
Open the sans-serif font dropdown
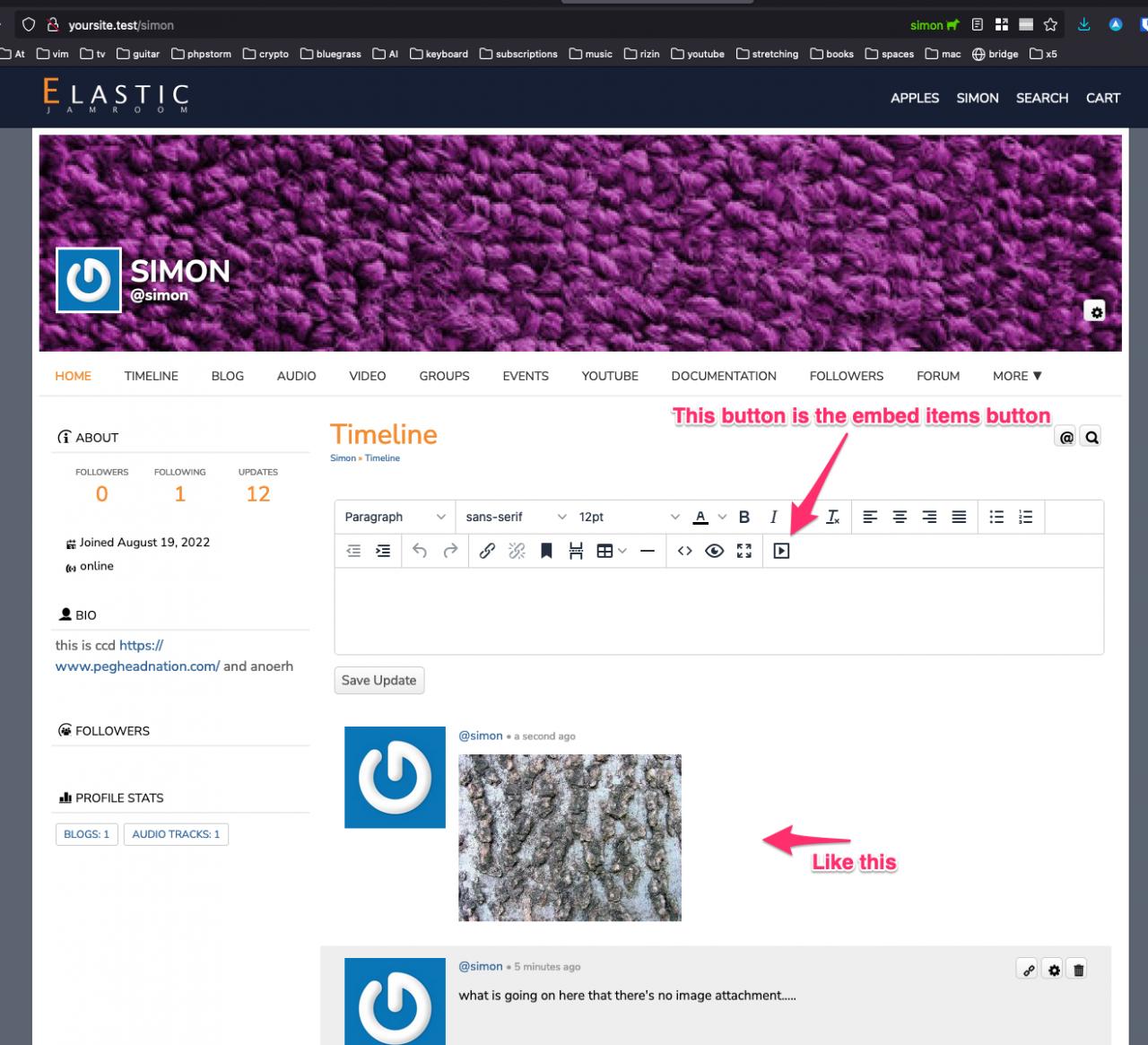[x=516, y=517]
